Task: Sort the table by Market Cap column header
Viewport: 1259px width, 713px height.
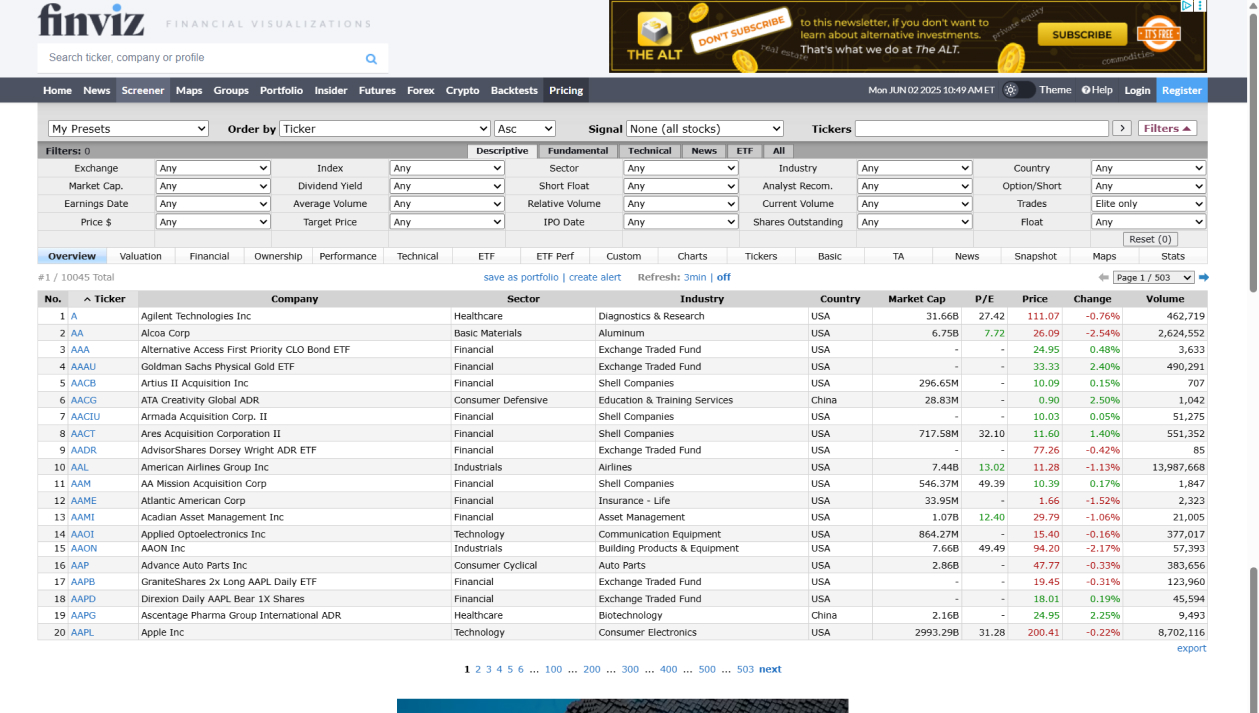Action: (916, 299)
